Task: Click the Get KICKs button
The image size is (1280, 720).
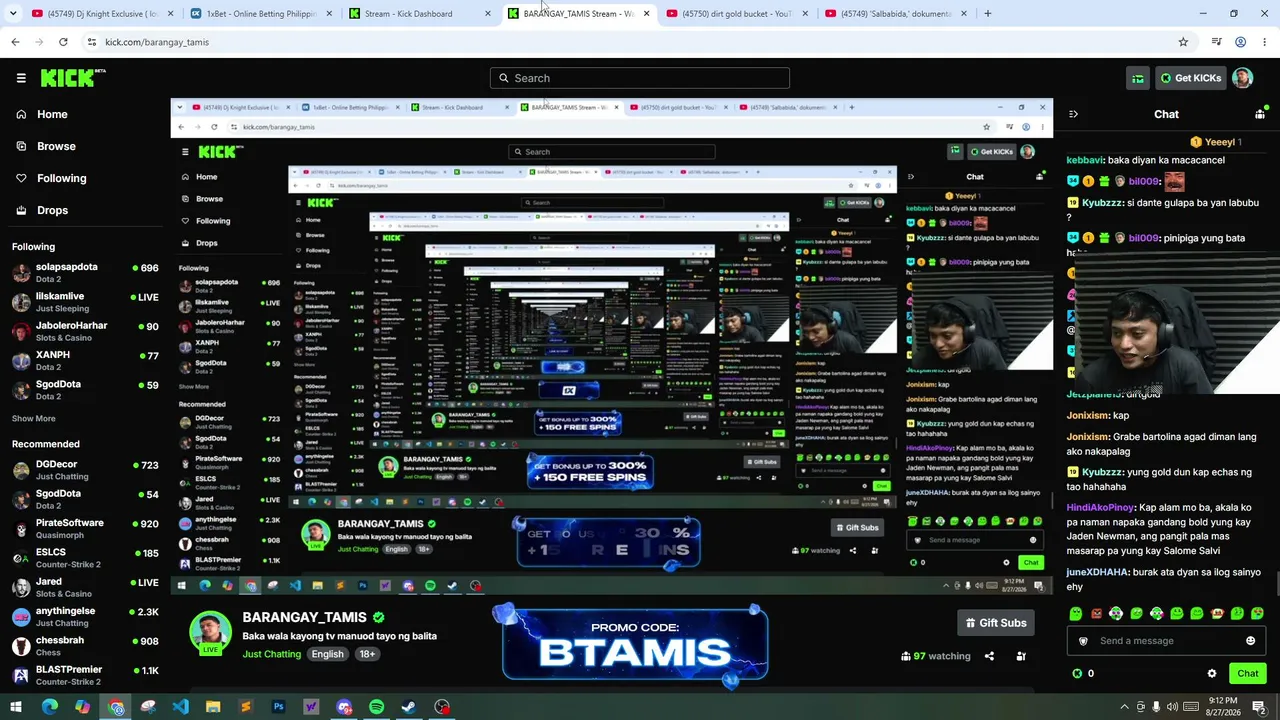Action: pyautogui.click(x=1190, y=78)
